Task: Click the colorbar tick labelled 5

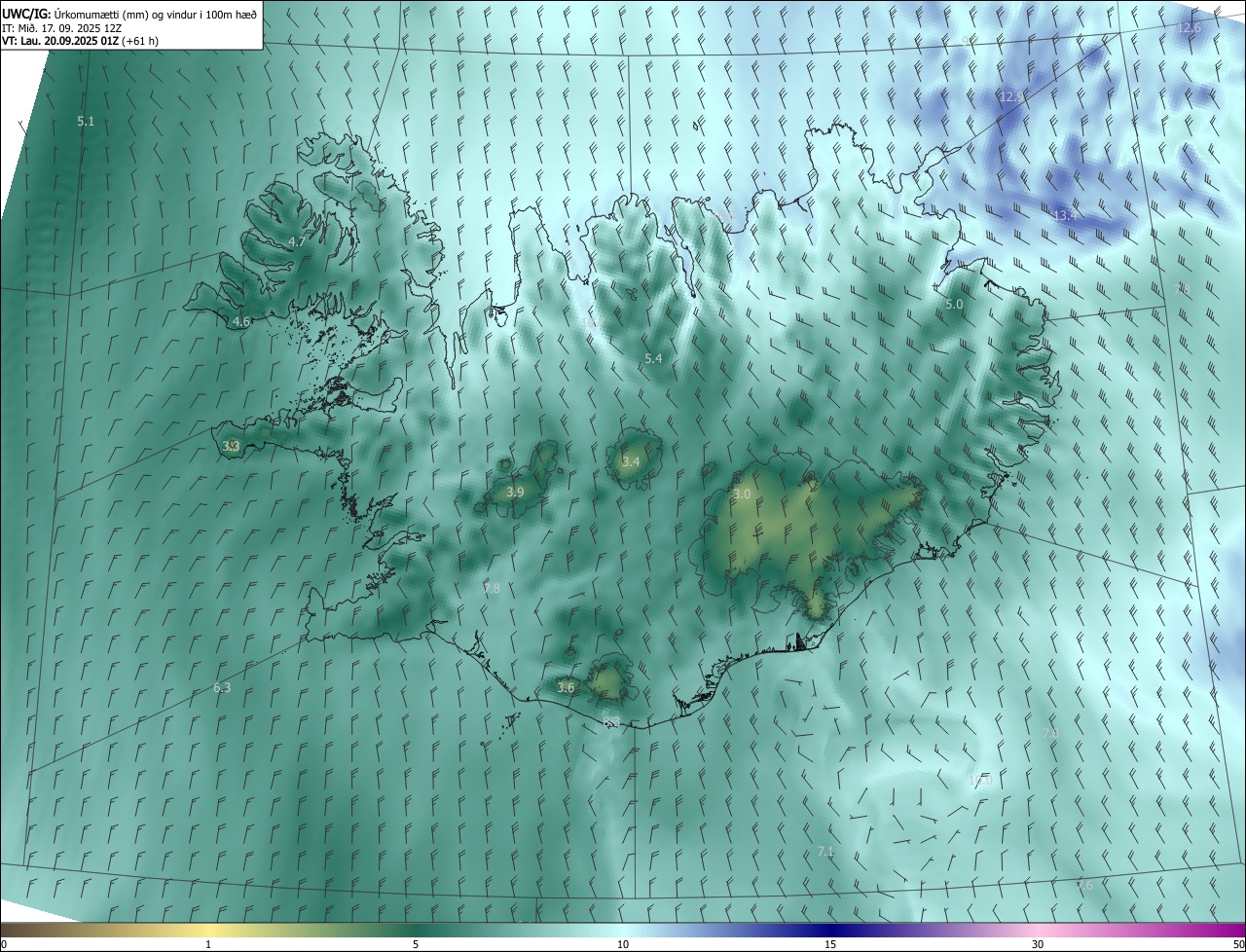Action: [x=416, y=944]
